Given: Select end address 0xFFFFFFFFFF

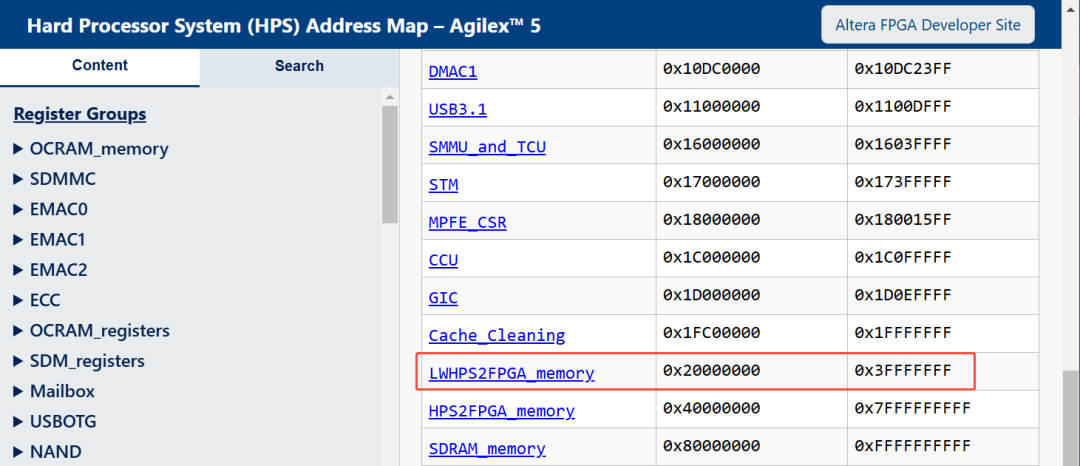Looking at the screenshot, I should click(x=913, y=447).
